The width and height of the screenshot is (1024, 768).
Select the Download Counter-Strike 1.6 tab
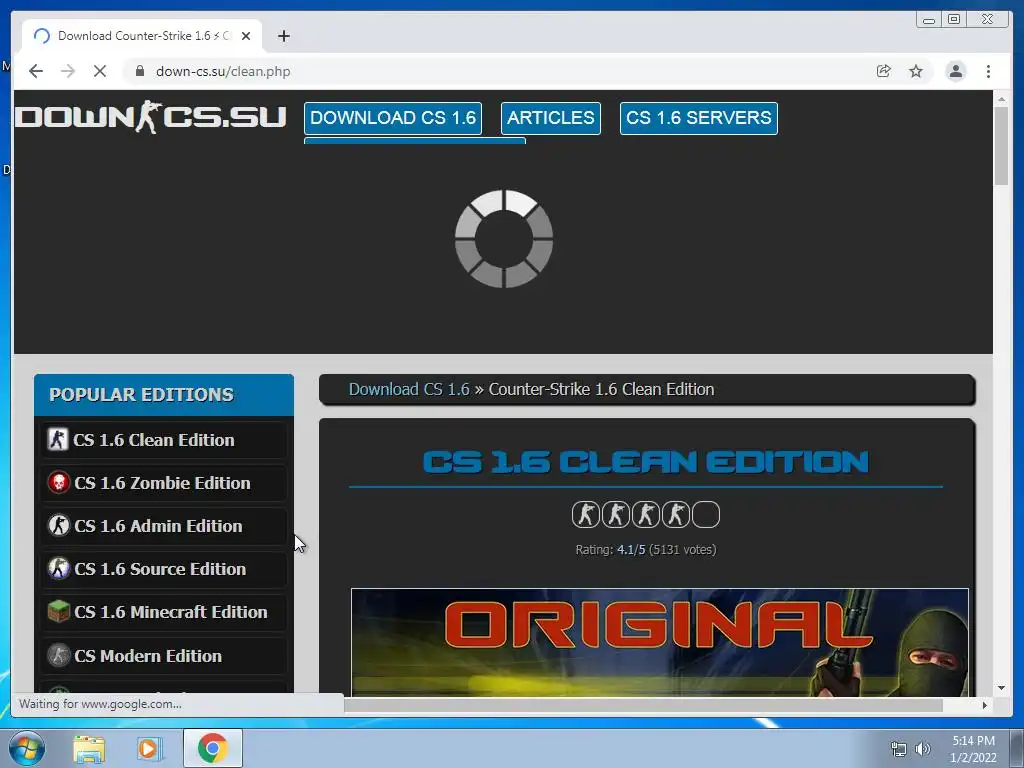142,36
